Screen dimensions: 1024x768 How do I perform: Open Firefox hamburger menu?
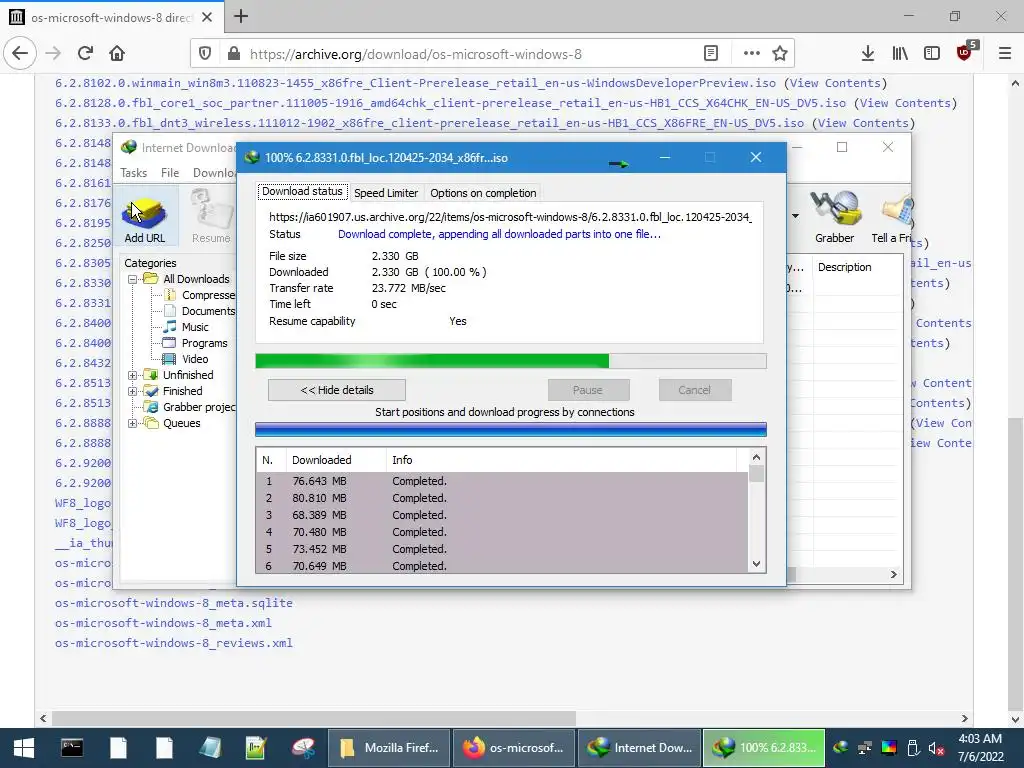click(x=1005, y=54)
